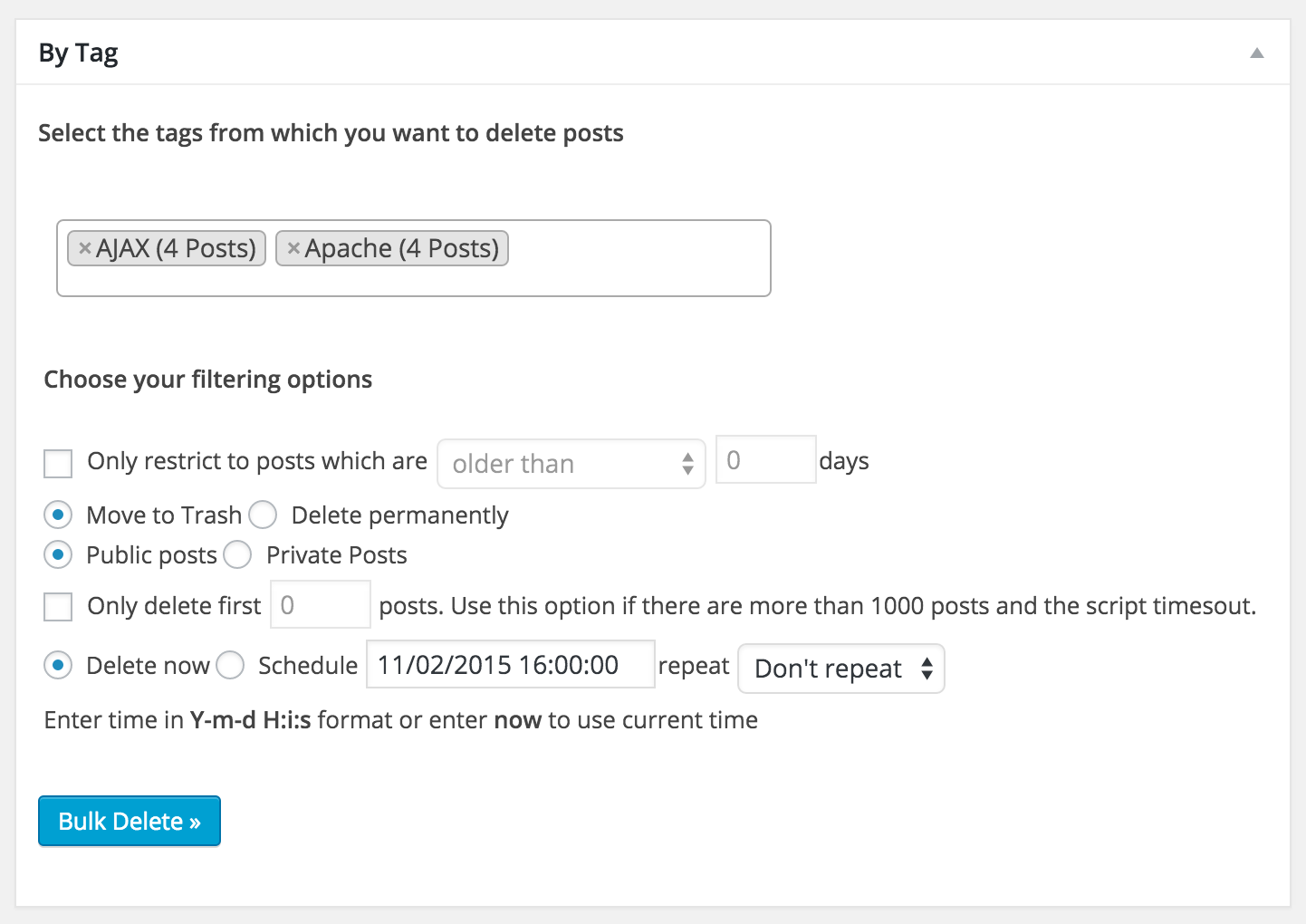Open the 'Don't repeat' dropdown
This screenshot has height=924, width=1306.
(x=841, y=669)
